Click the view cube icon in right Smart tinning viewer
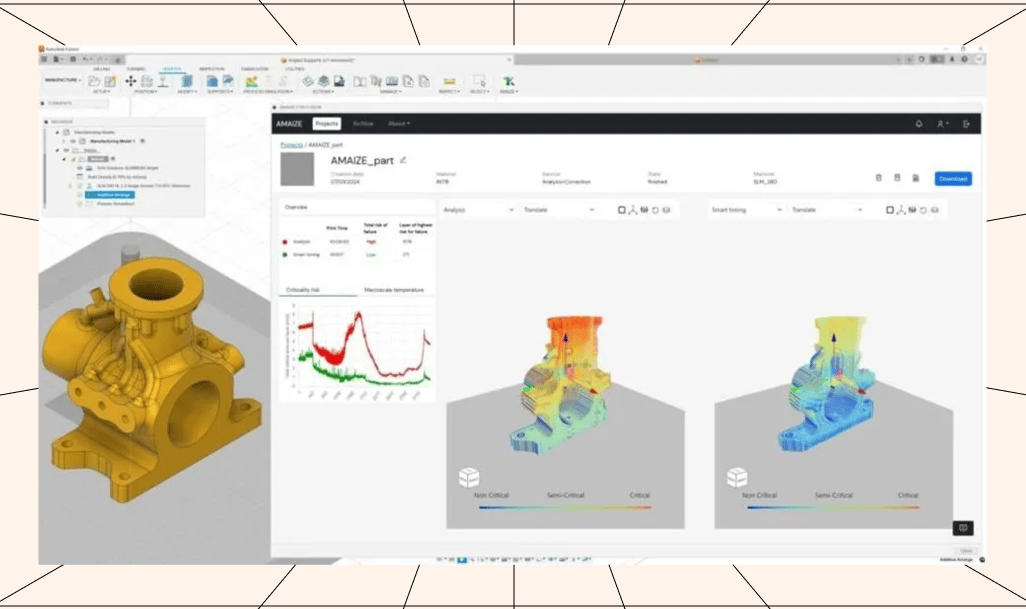The height and width of the screenshot is (609, 1026). (737, 477)
